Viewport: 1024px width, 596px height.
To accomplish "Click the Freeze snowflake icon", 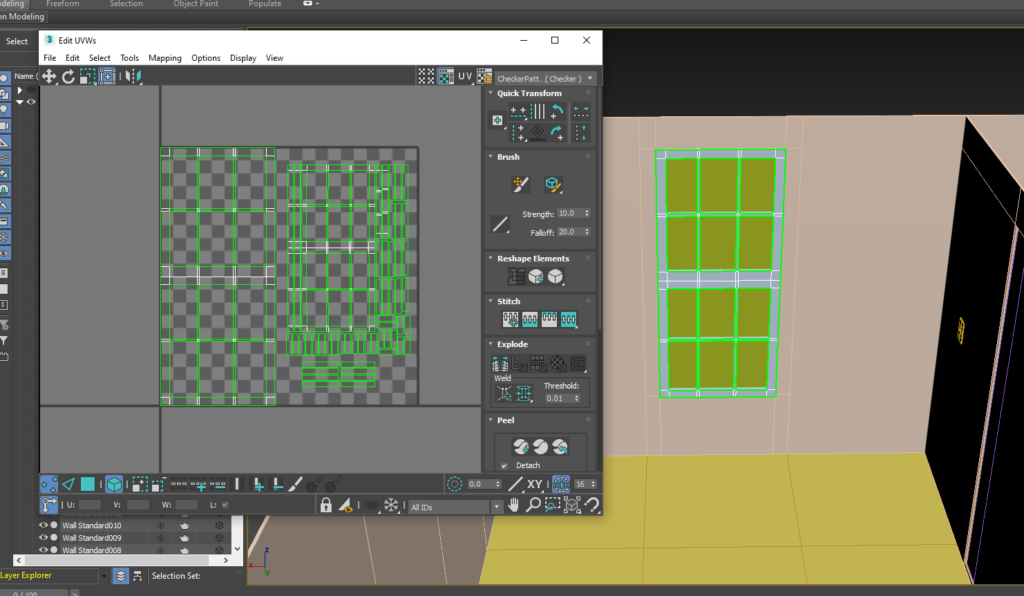I will click(389, 504).
